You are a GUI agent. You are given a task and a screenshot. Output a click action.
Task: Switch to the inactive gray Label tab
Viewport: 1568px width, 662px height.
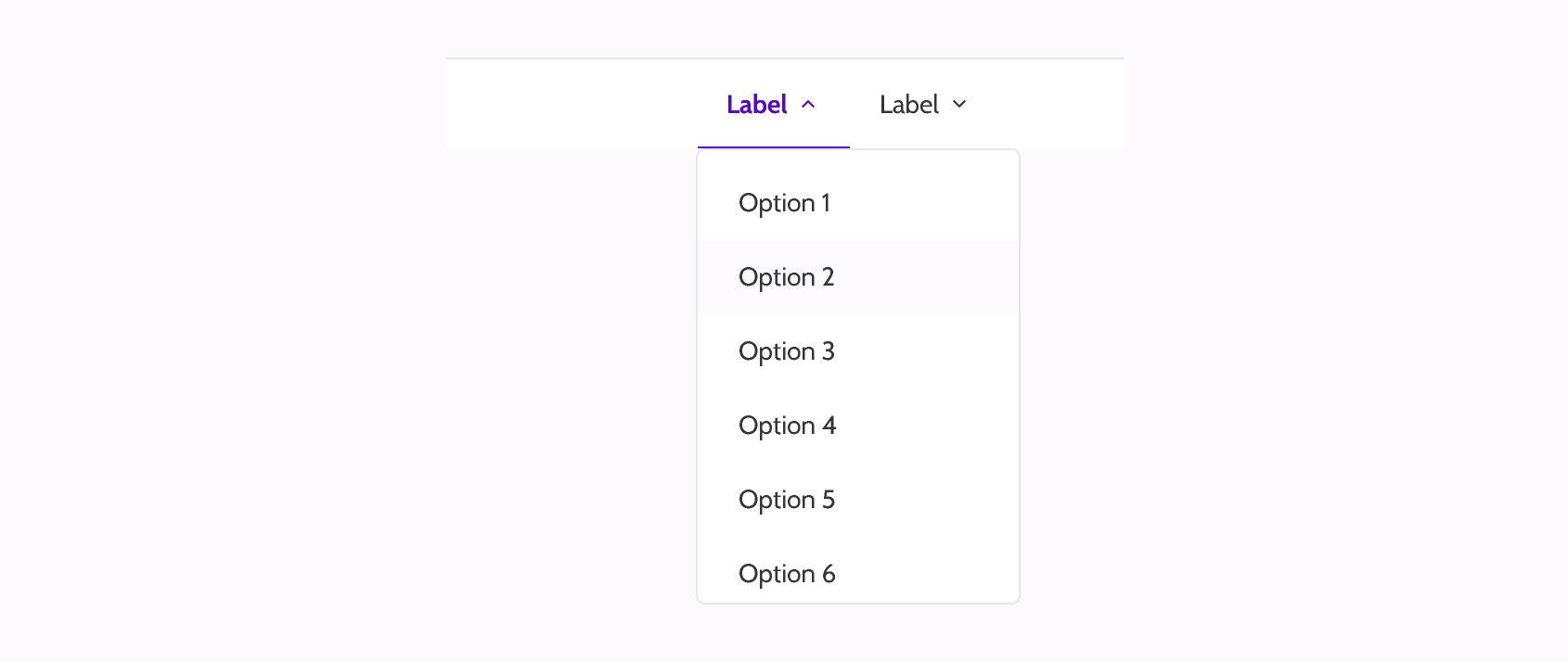[908, 105]
